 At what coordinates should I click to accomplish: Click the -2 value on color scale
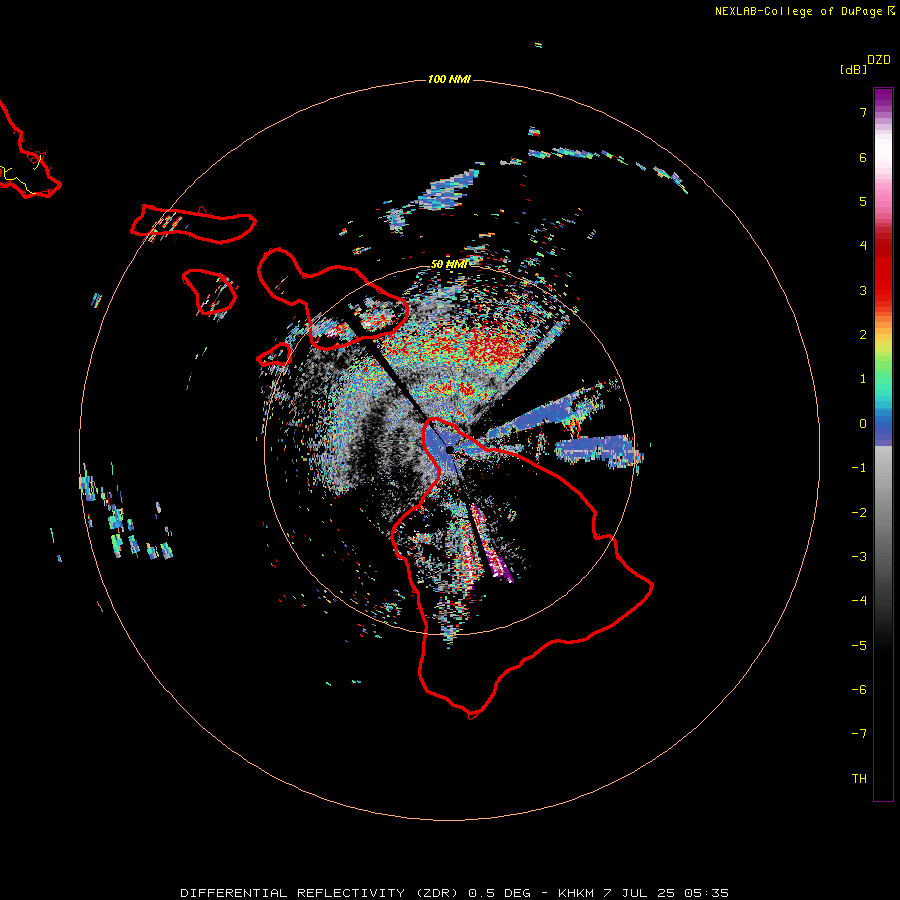[859, 513]
